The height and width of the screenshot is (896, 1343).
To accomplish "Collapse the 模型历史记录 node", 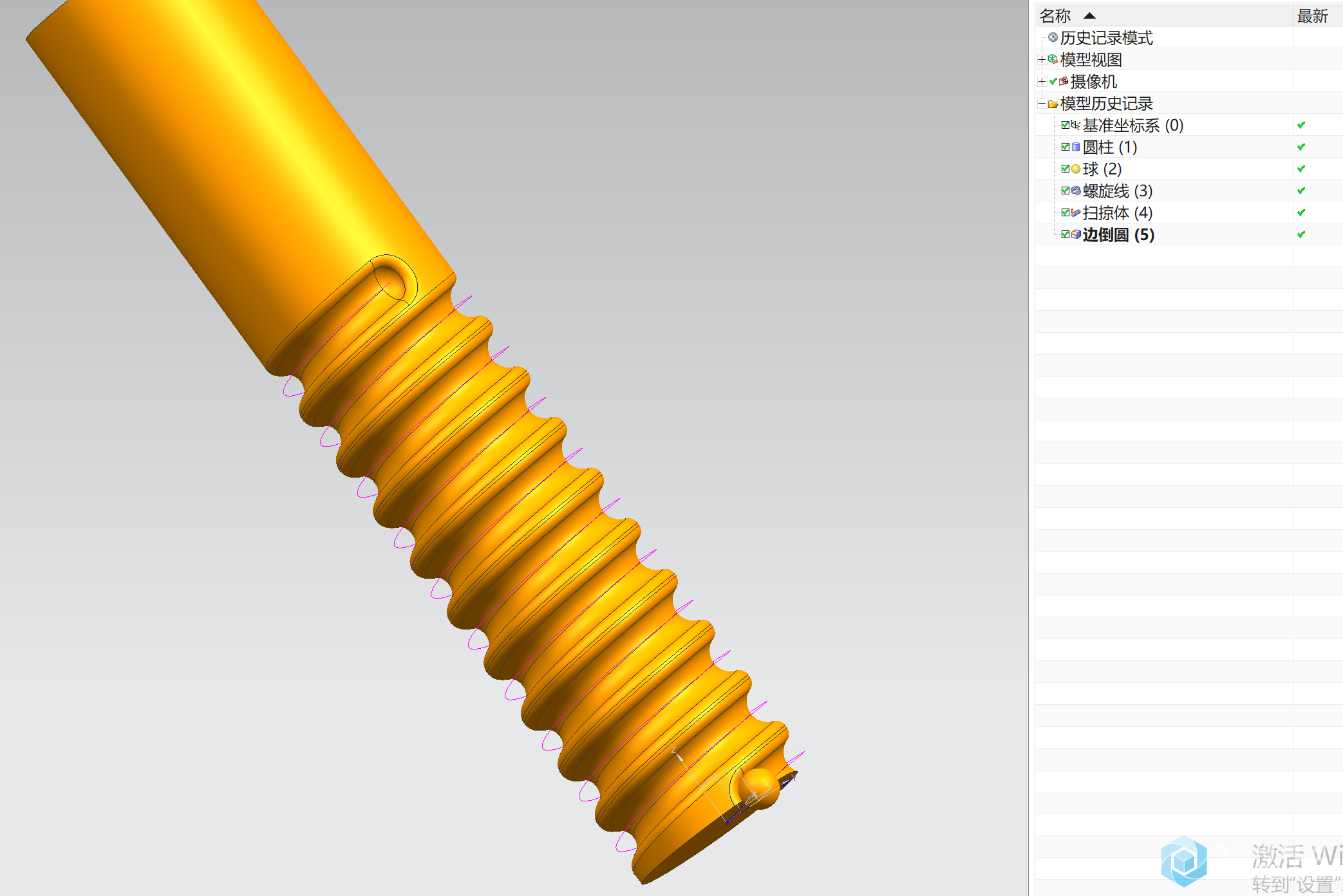I will click(x=1042, y=104).
